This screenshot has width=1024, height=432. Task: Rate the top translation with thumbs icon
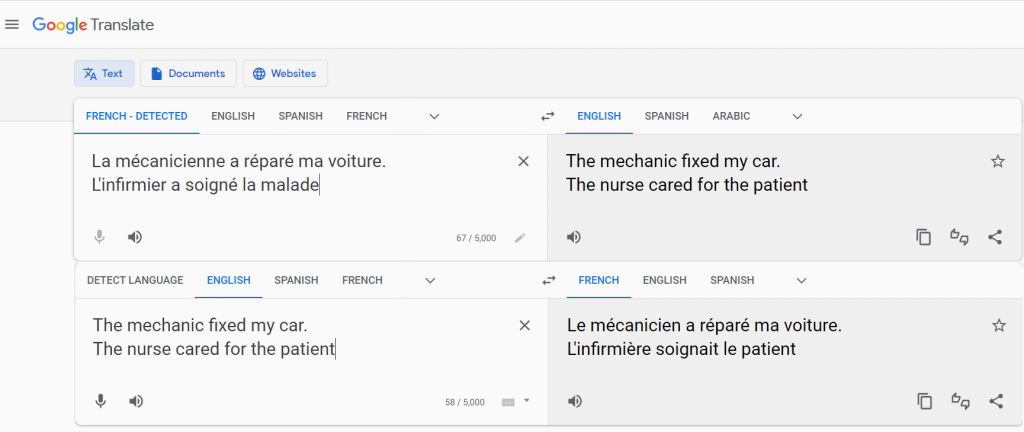click(x=960, y=237)
